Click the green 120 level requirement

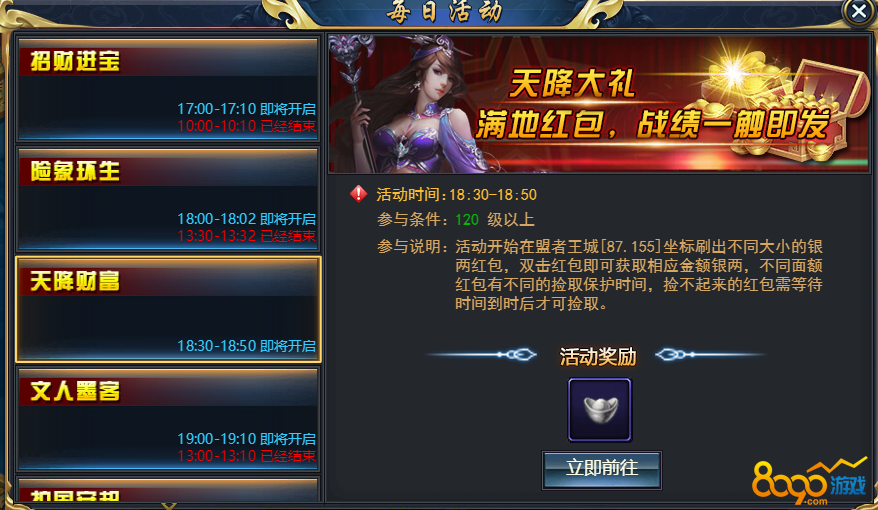(x=467, y=219)
